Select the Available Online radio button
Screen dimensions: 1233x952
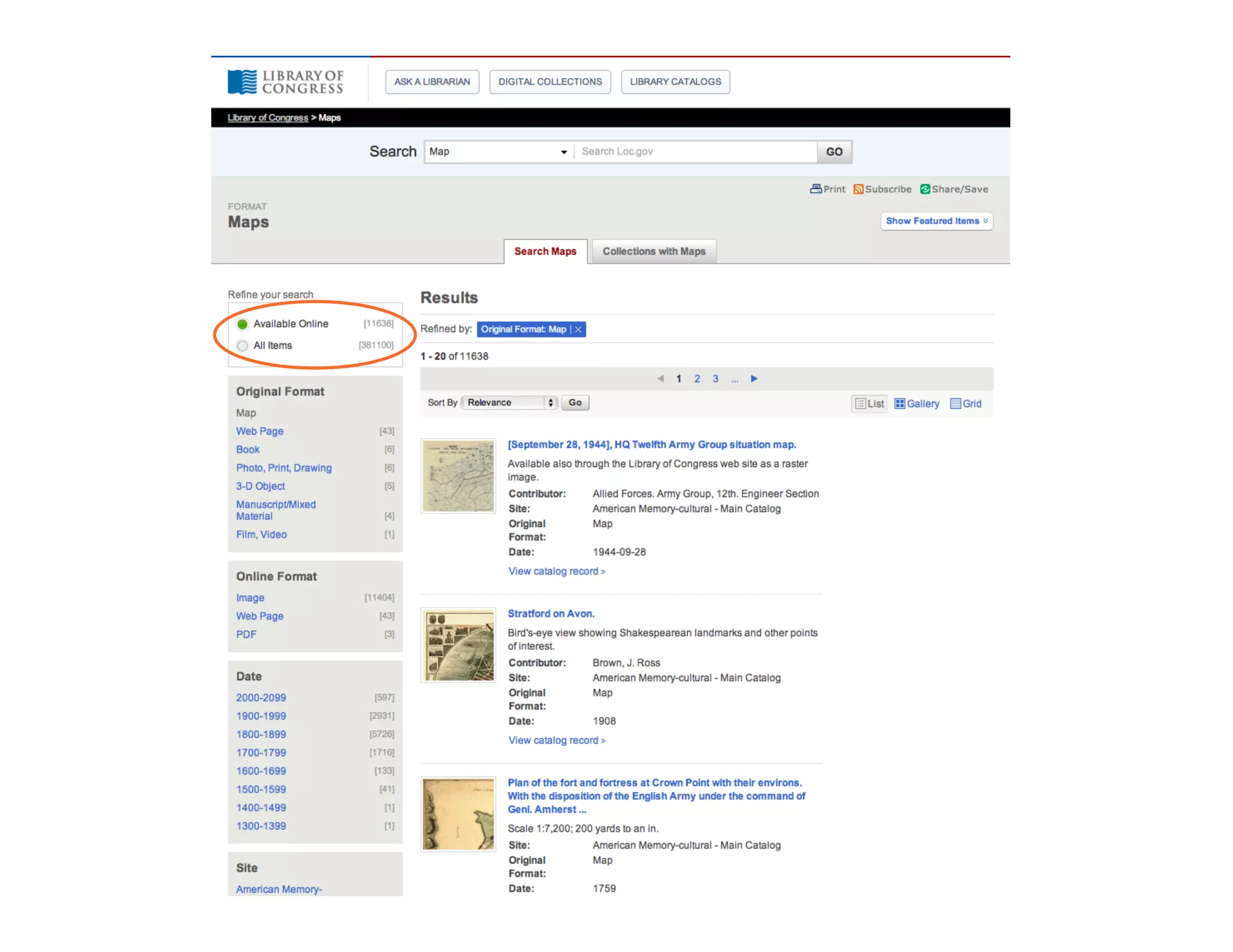[243, 324]
